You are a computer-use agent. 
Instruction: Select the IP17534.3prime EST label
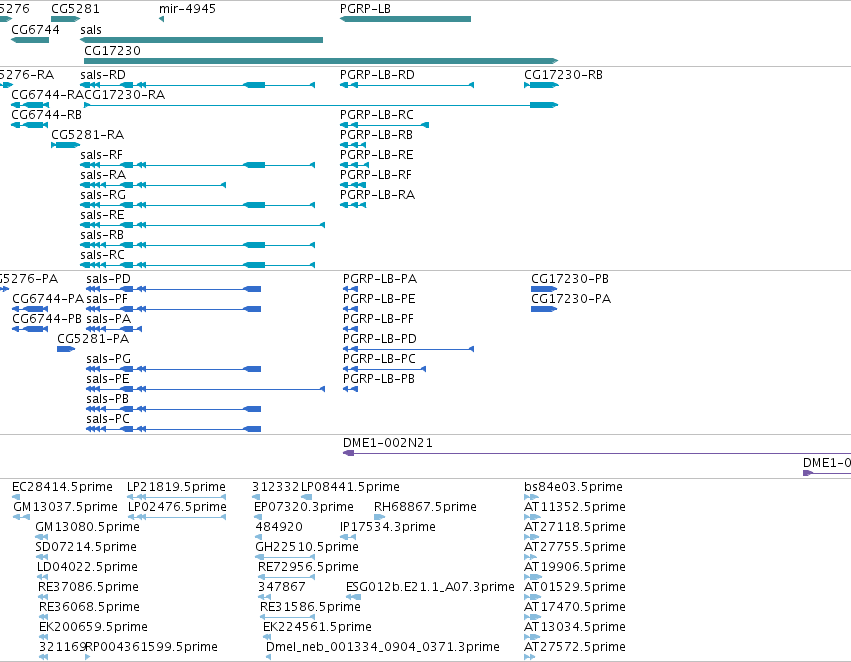(x=388, y=527)
